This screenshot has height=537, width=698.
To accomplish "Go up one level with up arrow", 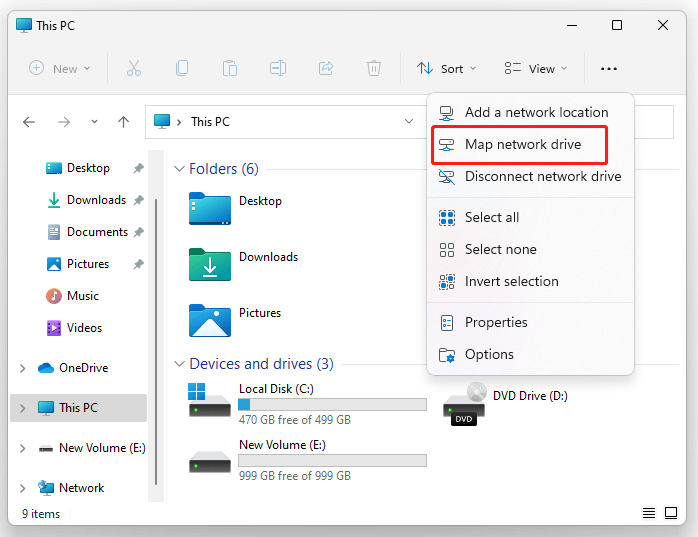I will point(123,122).
